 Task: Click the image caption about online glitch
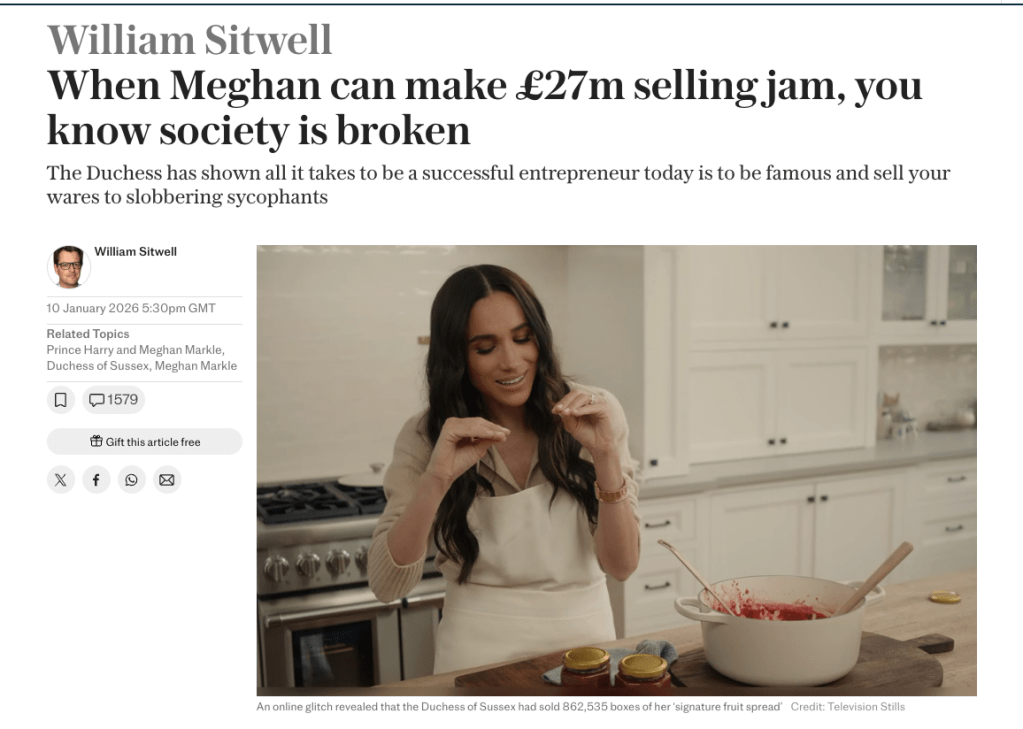(519, 707)
